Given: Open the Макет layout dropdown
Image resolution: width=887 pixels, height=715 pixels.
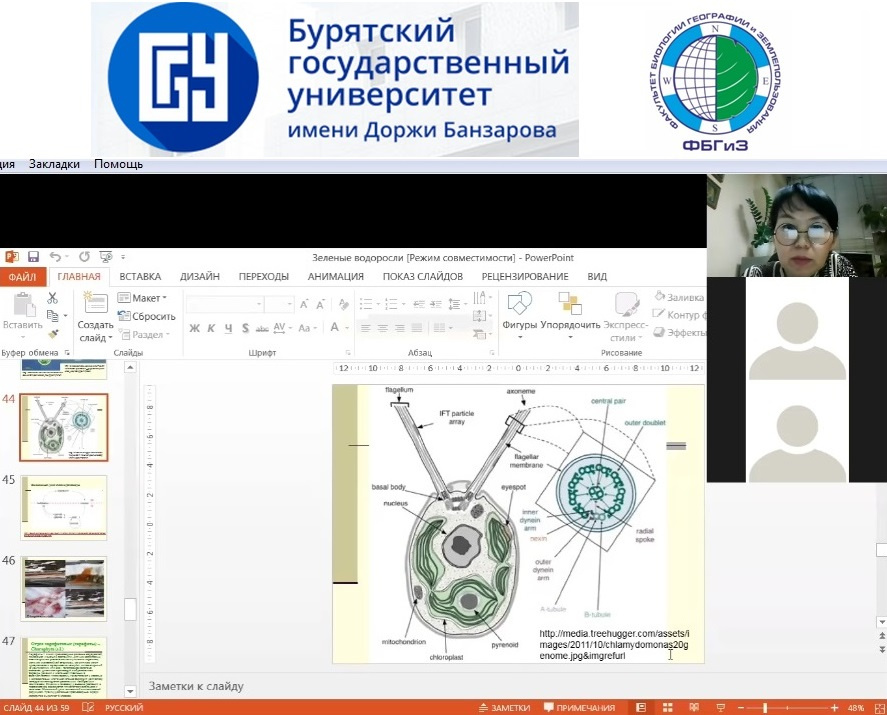Looking at the screenshot, I should coord(143,298).
